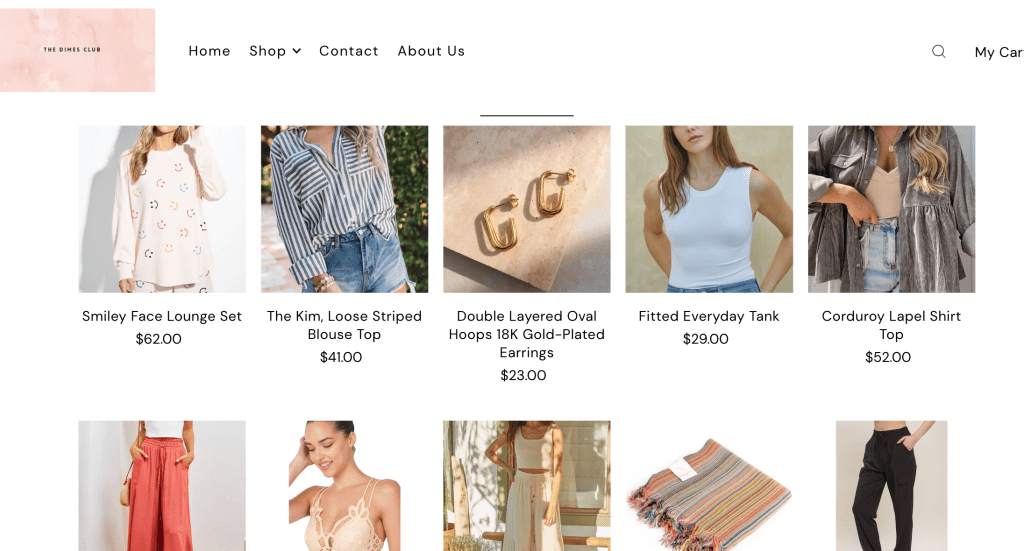Expand the Shop dropdown chevron
The height and width of the screenshot is (551, 1024).
click(x=296, y=51)
